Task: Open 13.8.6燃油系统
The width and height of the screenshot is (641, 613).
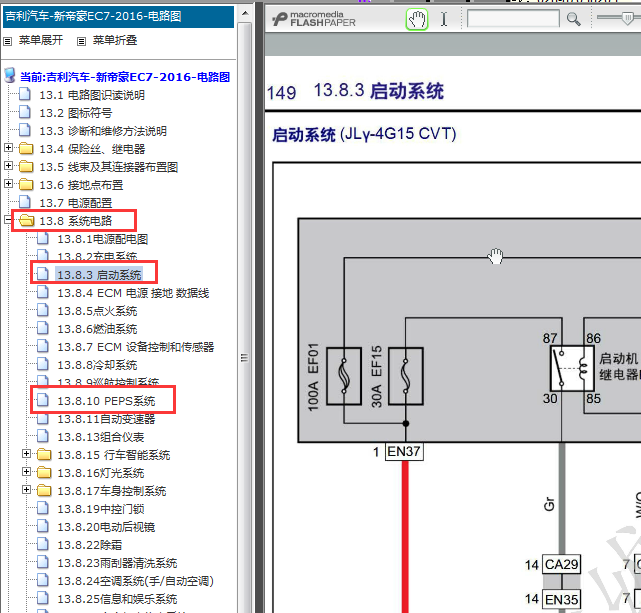Action: 97,329
